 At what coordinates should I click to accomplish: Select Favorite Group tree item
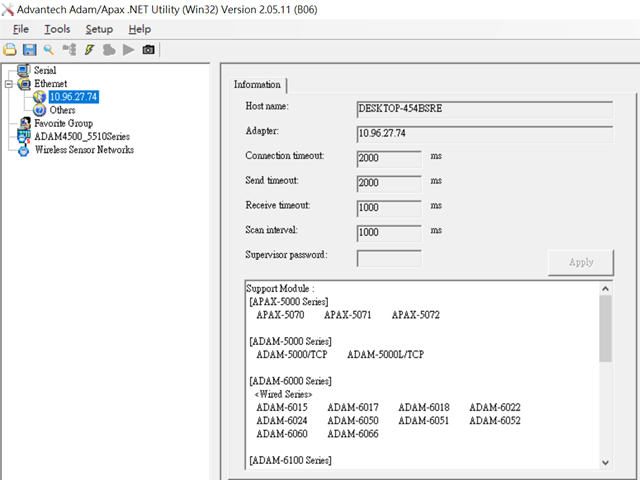pos(63,123)
